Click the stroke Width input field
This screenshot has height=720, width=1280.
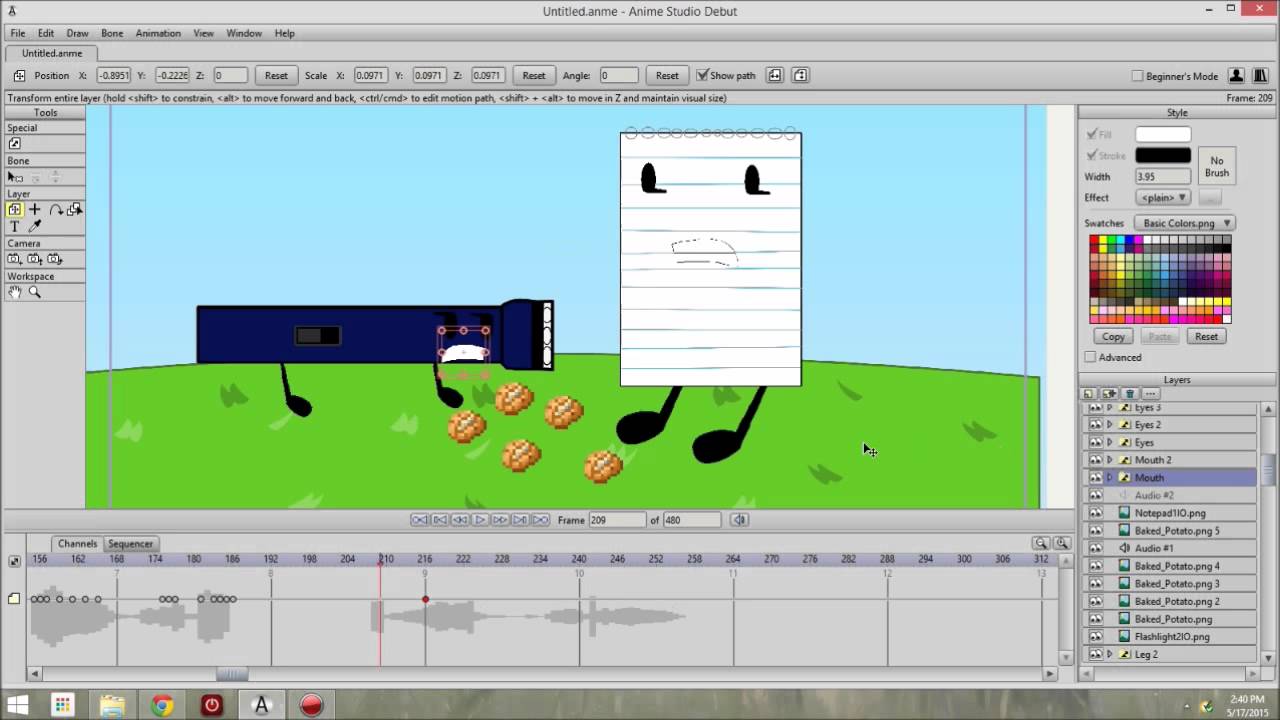tap(1163, 176)
